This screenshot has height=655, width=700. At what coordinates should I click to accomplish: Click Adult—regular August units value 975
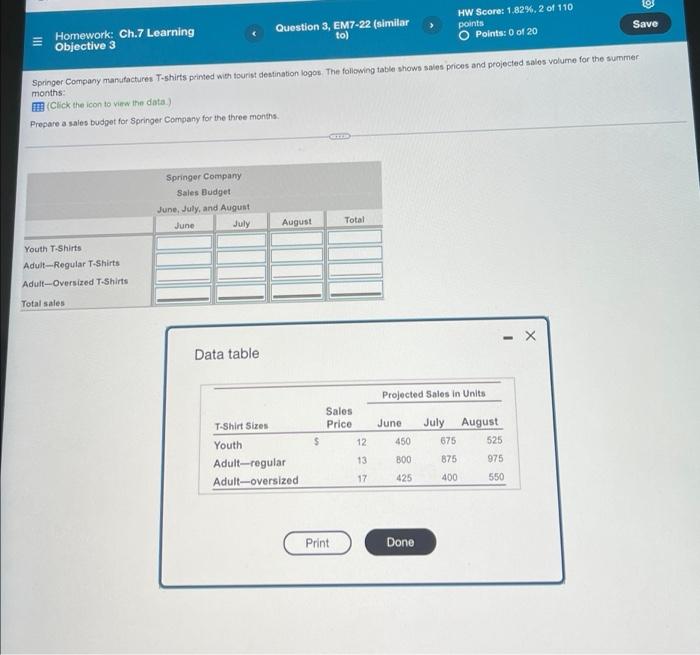tap(495, 459)
